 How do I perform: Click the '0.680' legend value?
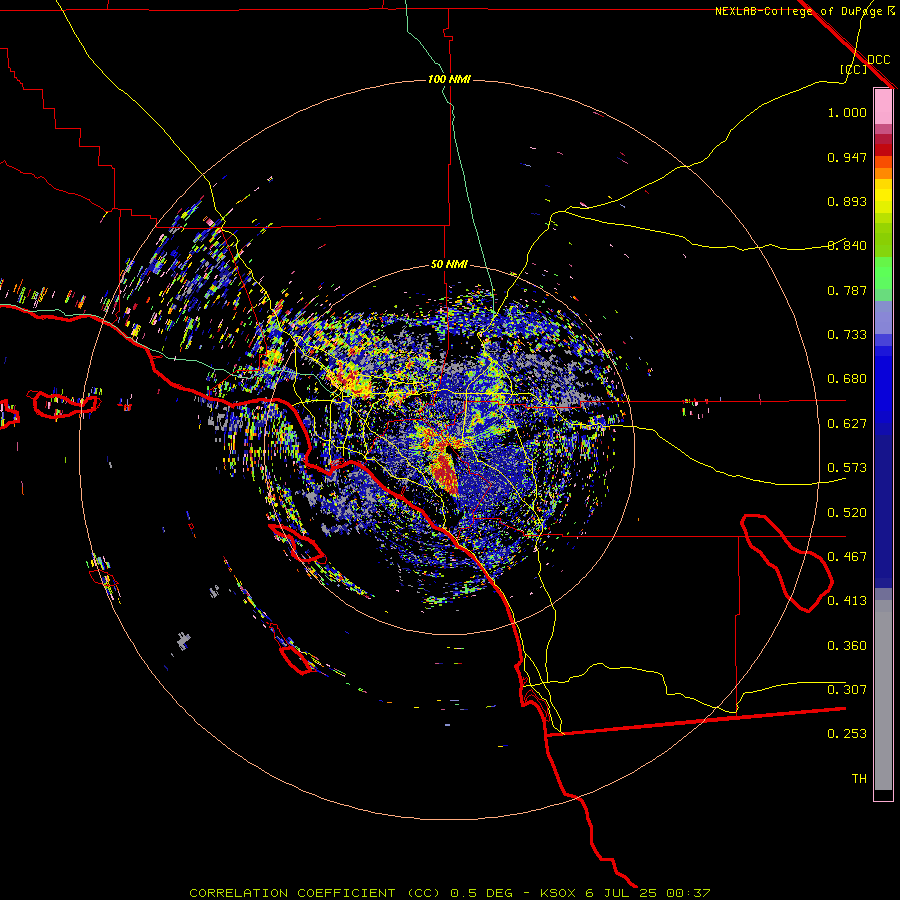847,379
